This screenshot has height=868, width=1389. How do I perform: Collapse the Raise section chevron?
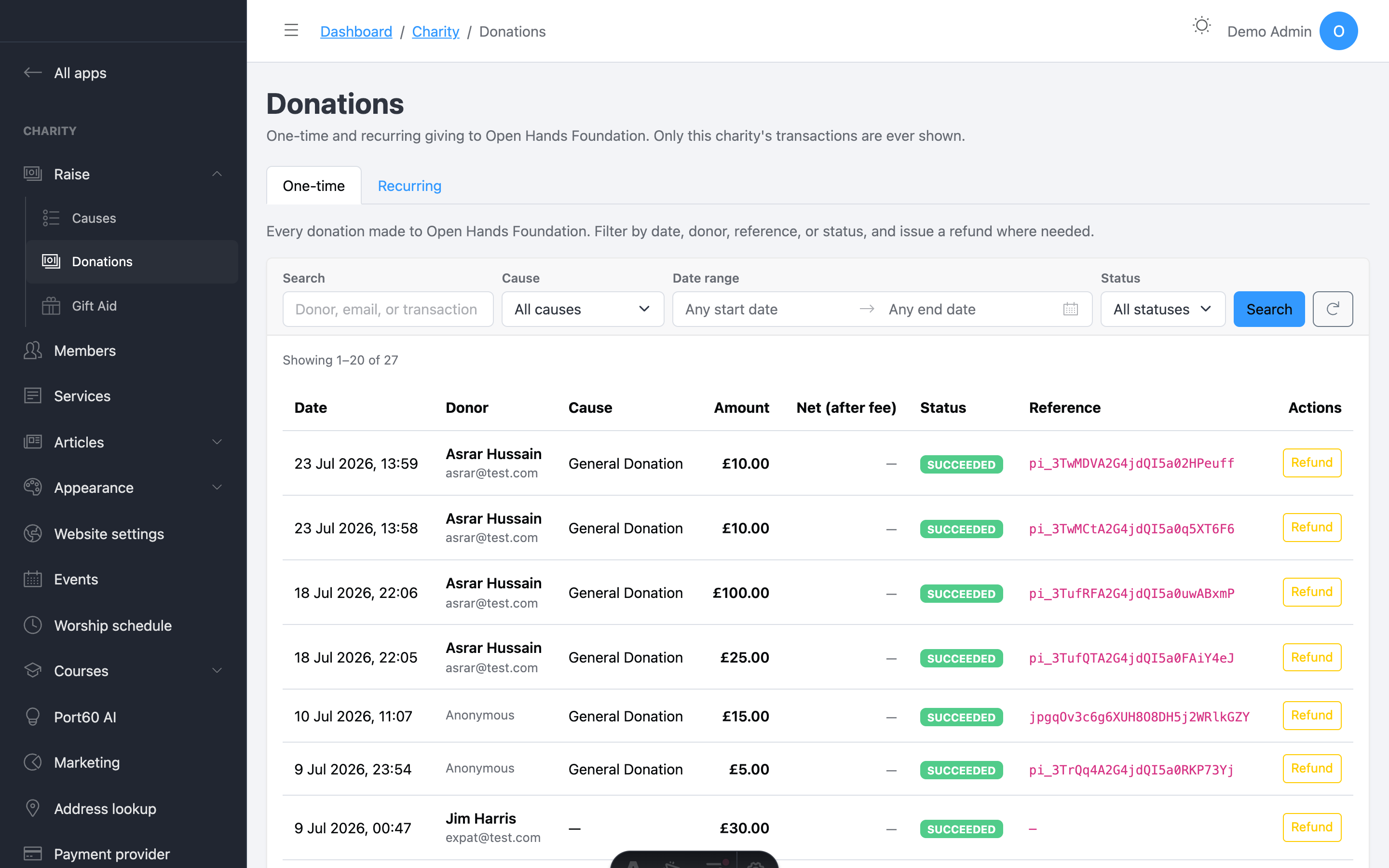pyautogui.click(x=217, y=174)
